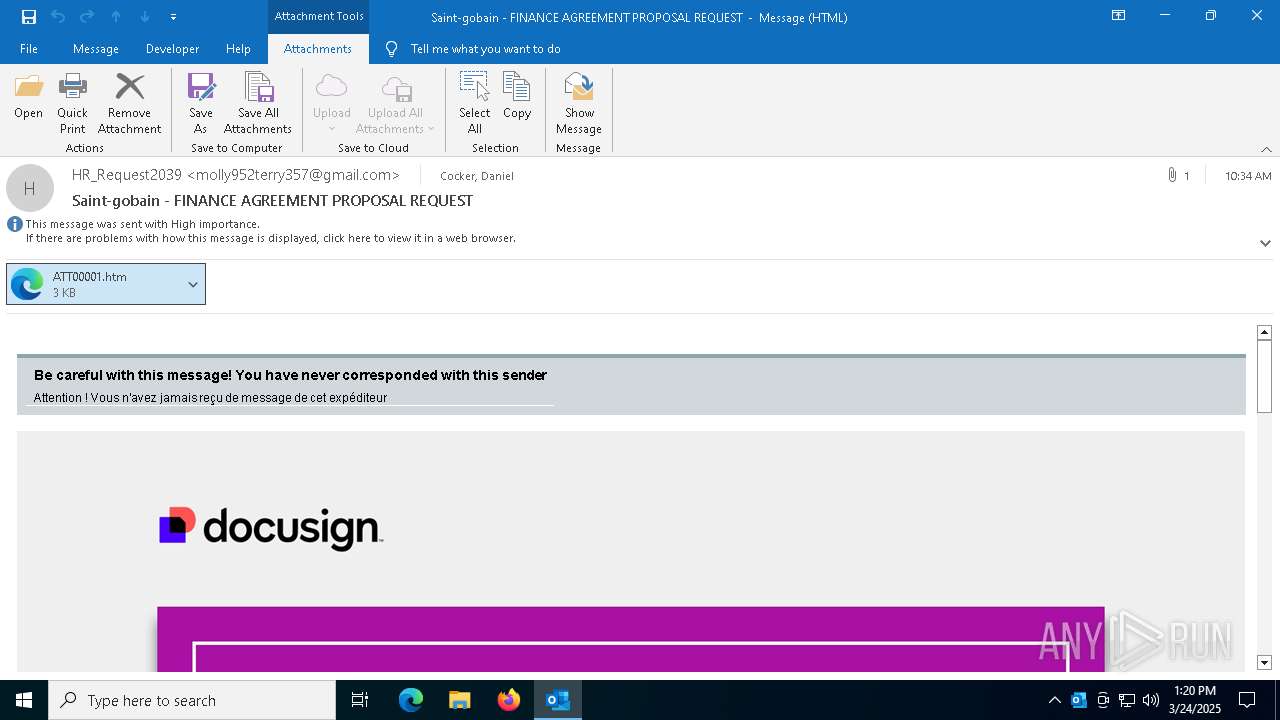The width and height of the screenshot is (1280, 720).
Task: Click the message body scroll down arrow
Action: coord(1264,663)
